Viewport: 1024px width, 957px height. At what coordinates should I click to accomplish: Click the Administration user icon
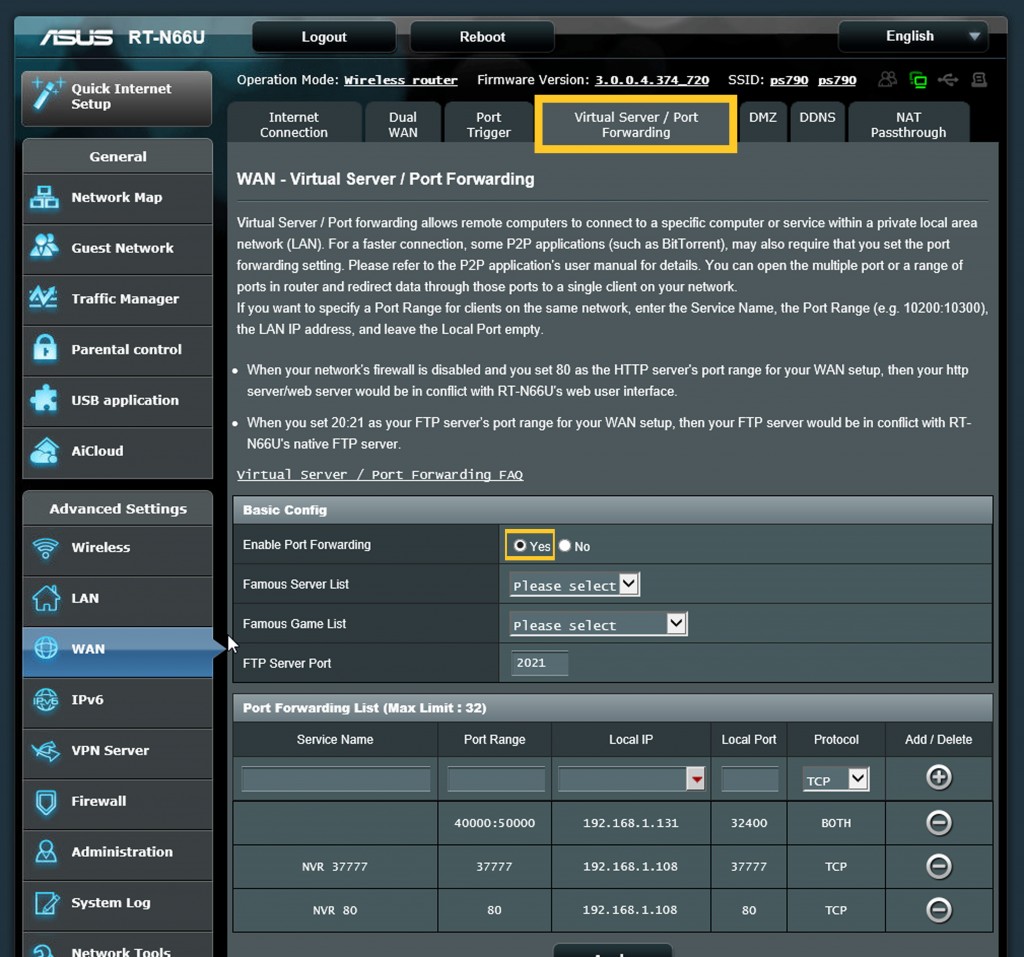46,852
